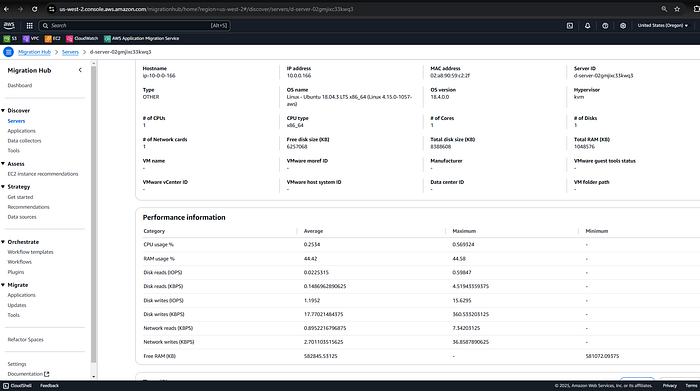The width and height of the screenshot is (700, 391).
Task: Open Refactor Spaces
Action: click(25, 340)
